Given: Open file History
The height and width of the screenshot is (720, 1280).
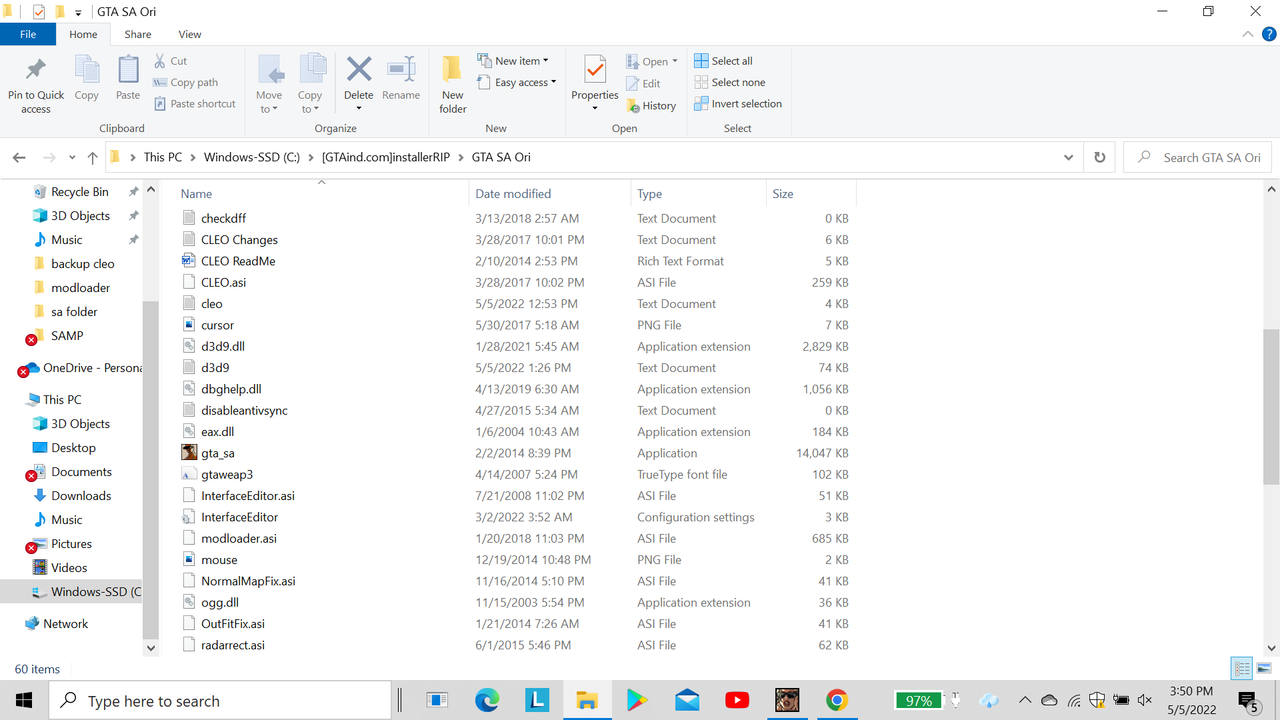Looking at the screenshot, I should pos(651,106).
